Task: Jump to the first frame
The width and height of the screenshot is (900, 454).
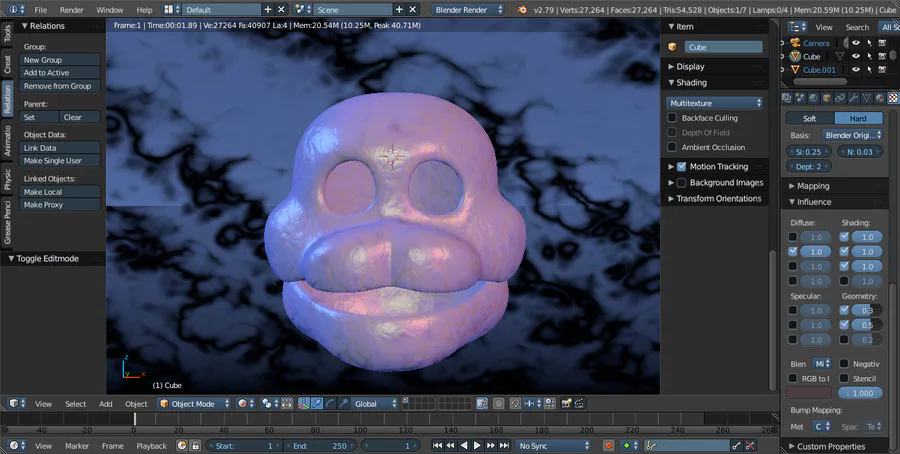Action: [x=437, y=445]
